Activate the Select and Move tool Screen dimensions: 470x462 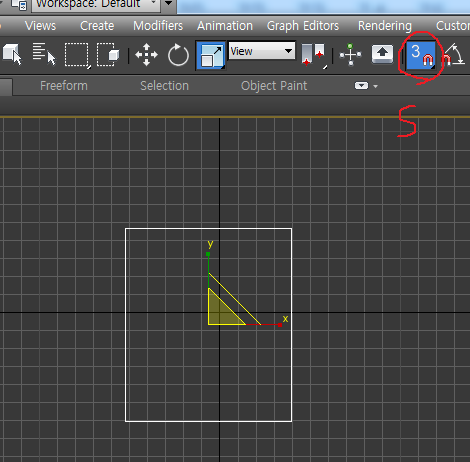[146, 55]
